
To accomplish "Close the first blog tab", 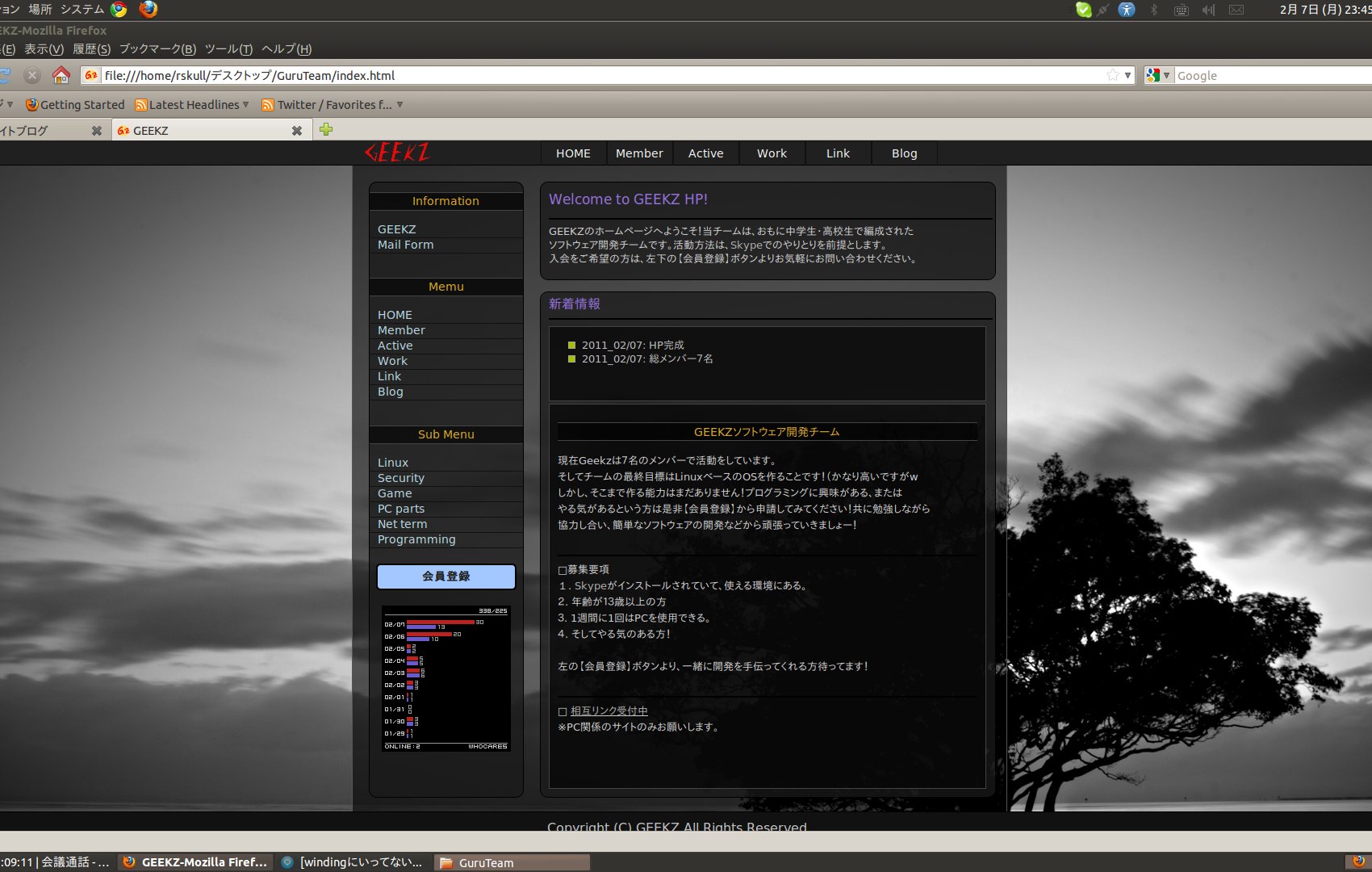I will (97, 131).
